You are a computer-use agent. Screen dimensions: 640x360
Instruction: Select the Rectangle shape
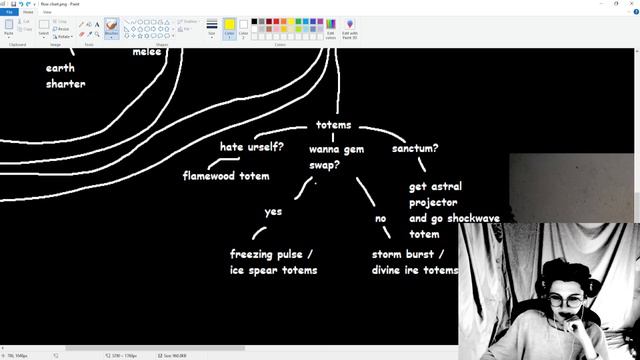point(147,22)
